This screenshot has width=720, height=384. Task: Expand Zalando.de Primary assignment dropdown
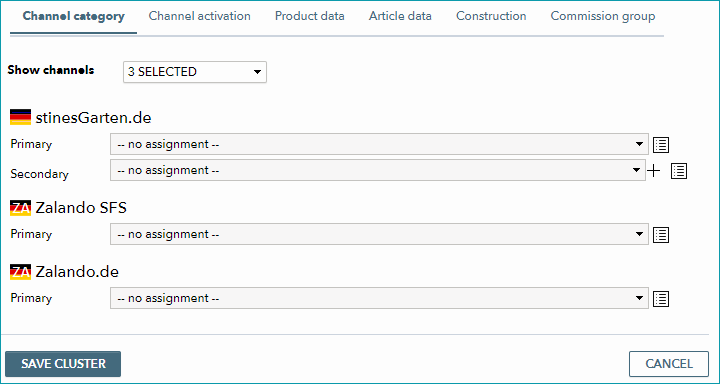[x=379, y=298]
